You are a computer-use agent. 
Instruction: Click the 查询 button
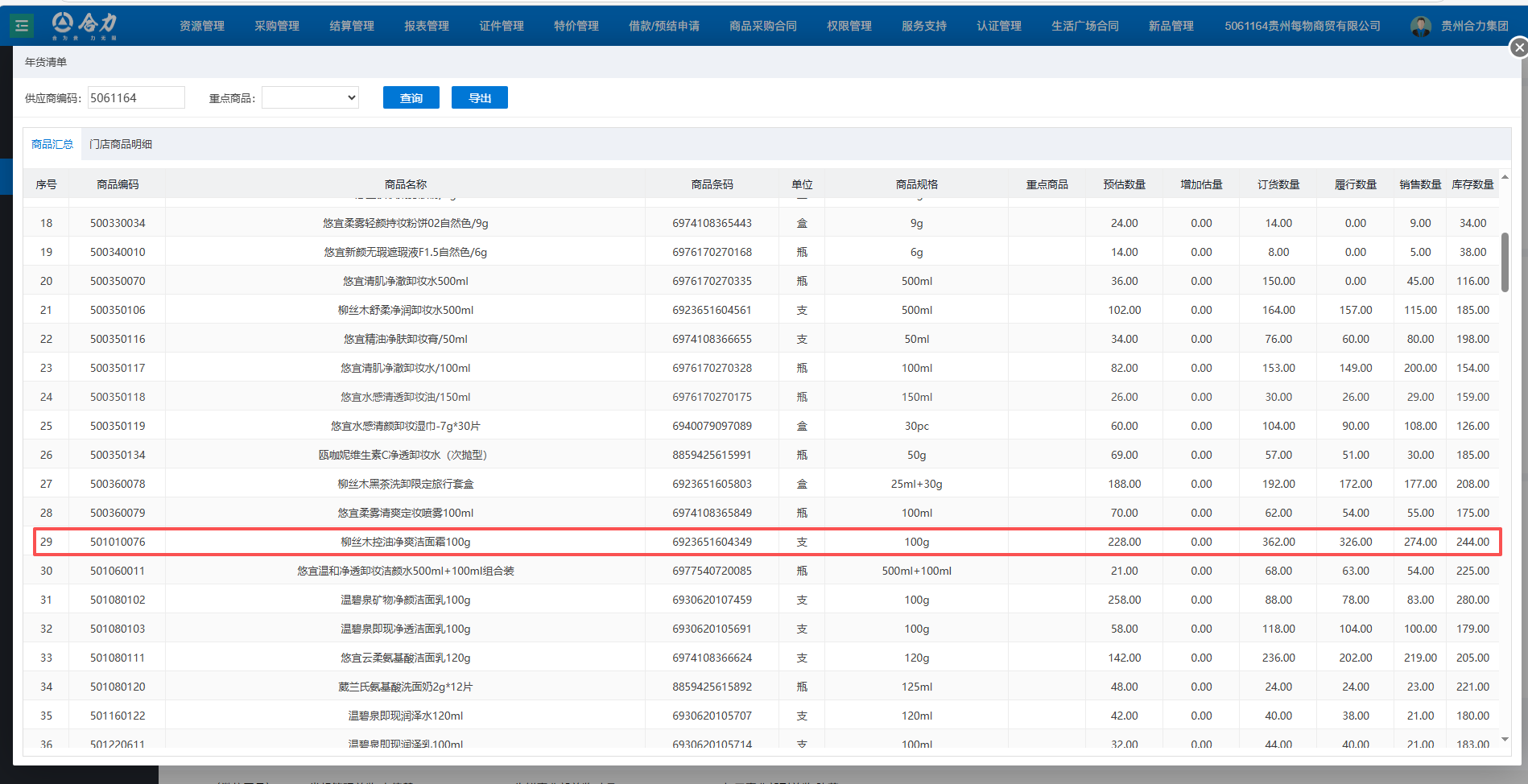pyautogui.click(x=411, y=97)
